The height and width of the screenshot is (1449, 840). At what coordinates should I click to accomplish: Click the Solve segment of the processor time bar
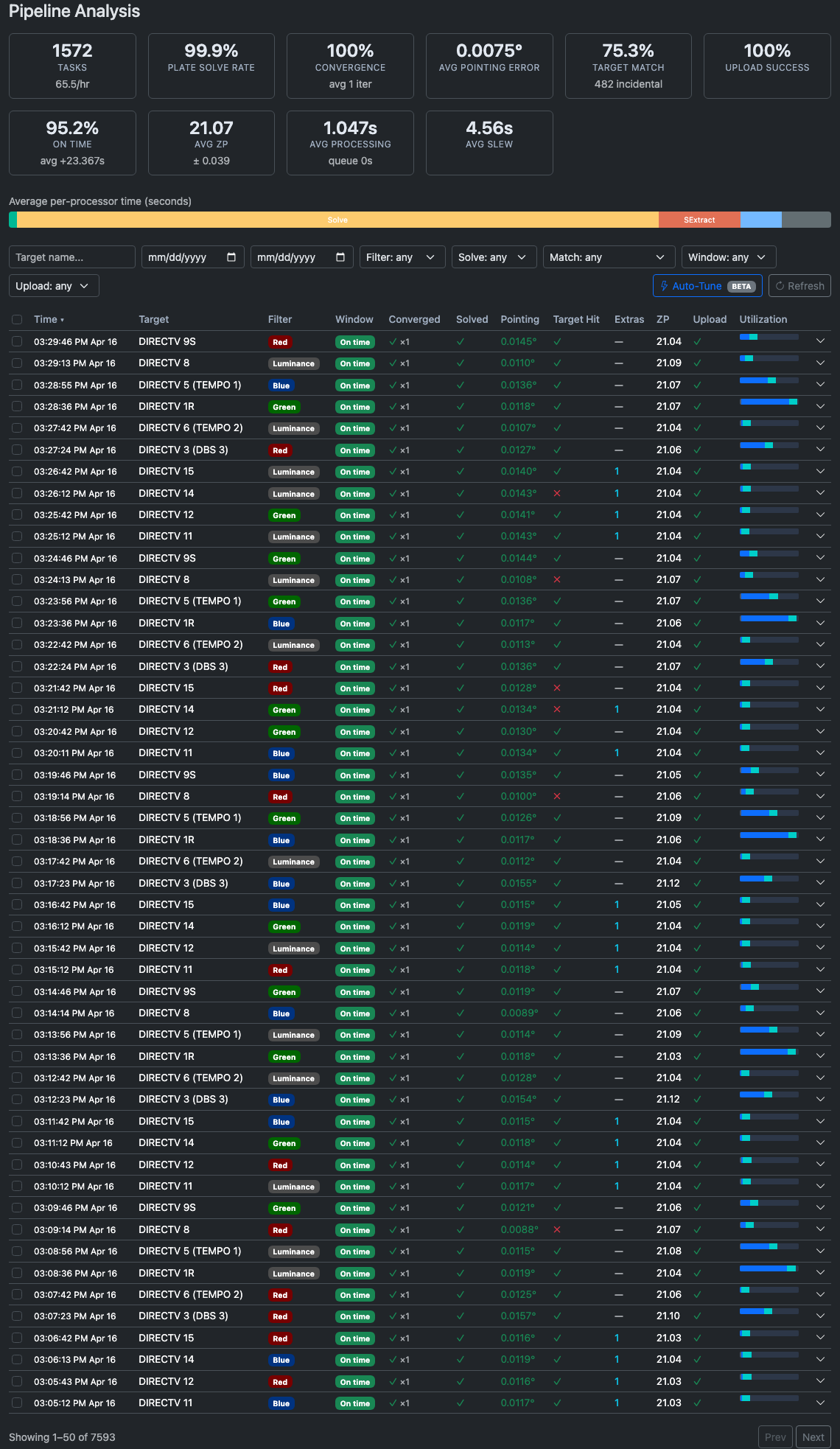[337, 220]
